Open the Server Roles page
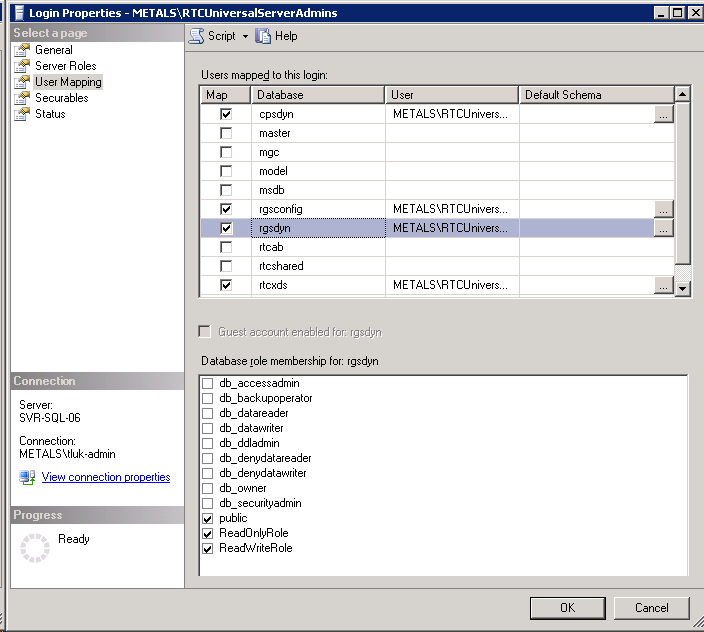This screenshot has height=632, width=704. click(x=65, y=66)
